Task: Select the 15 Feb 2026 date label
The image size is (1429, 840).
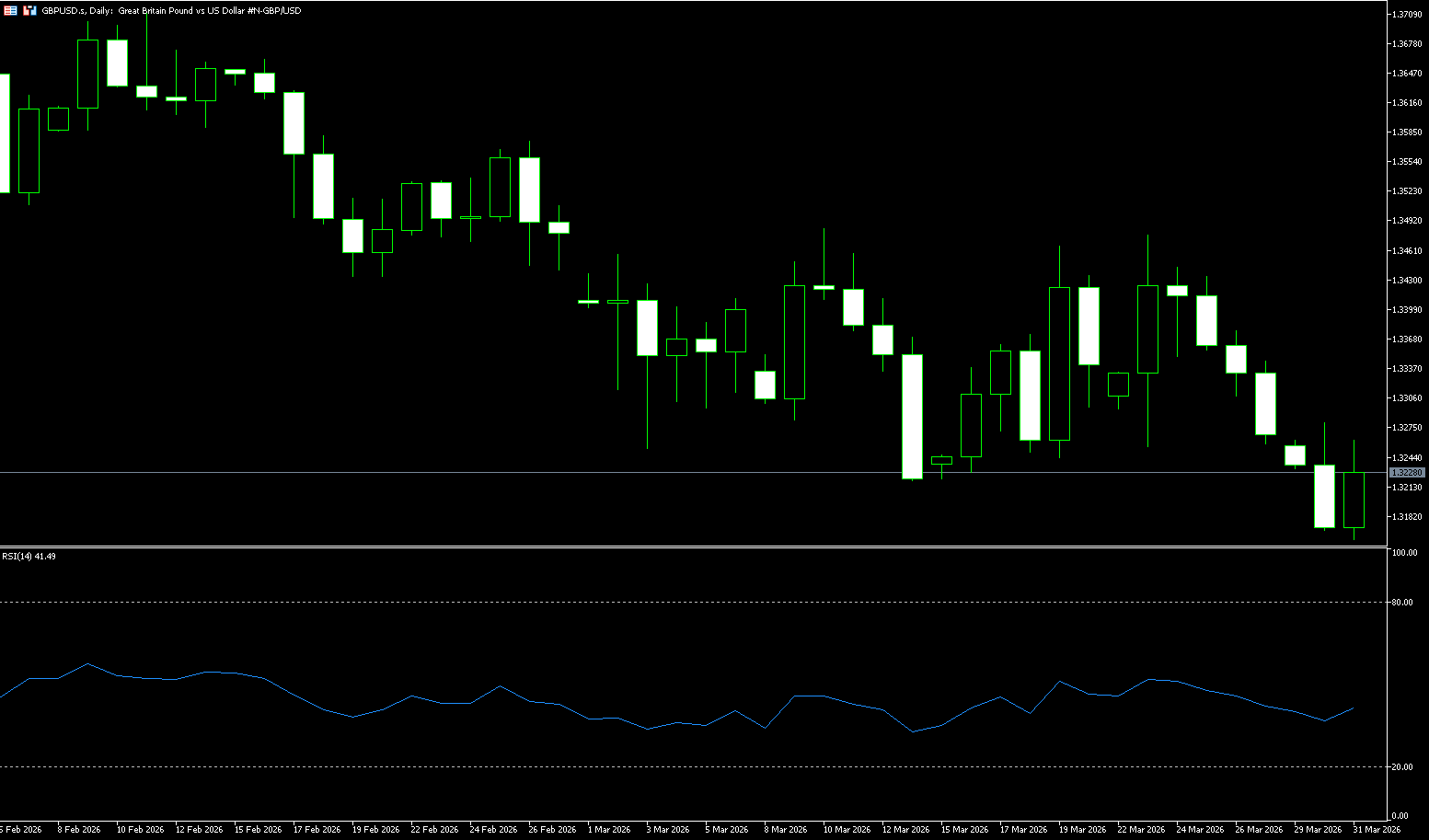Action: pyautogui.click(x=258, y=830)
